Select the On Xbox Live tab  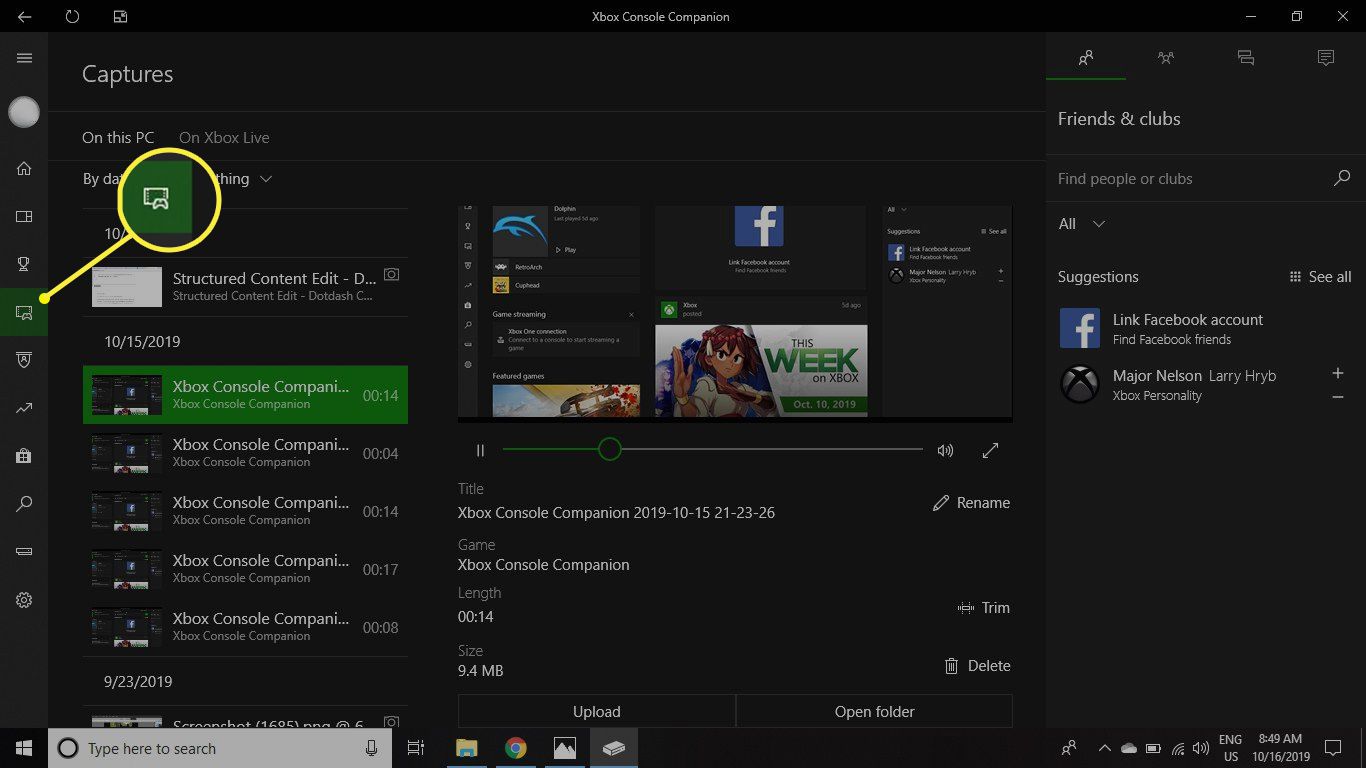click(224, 138)
